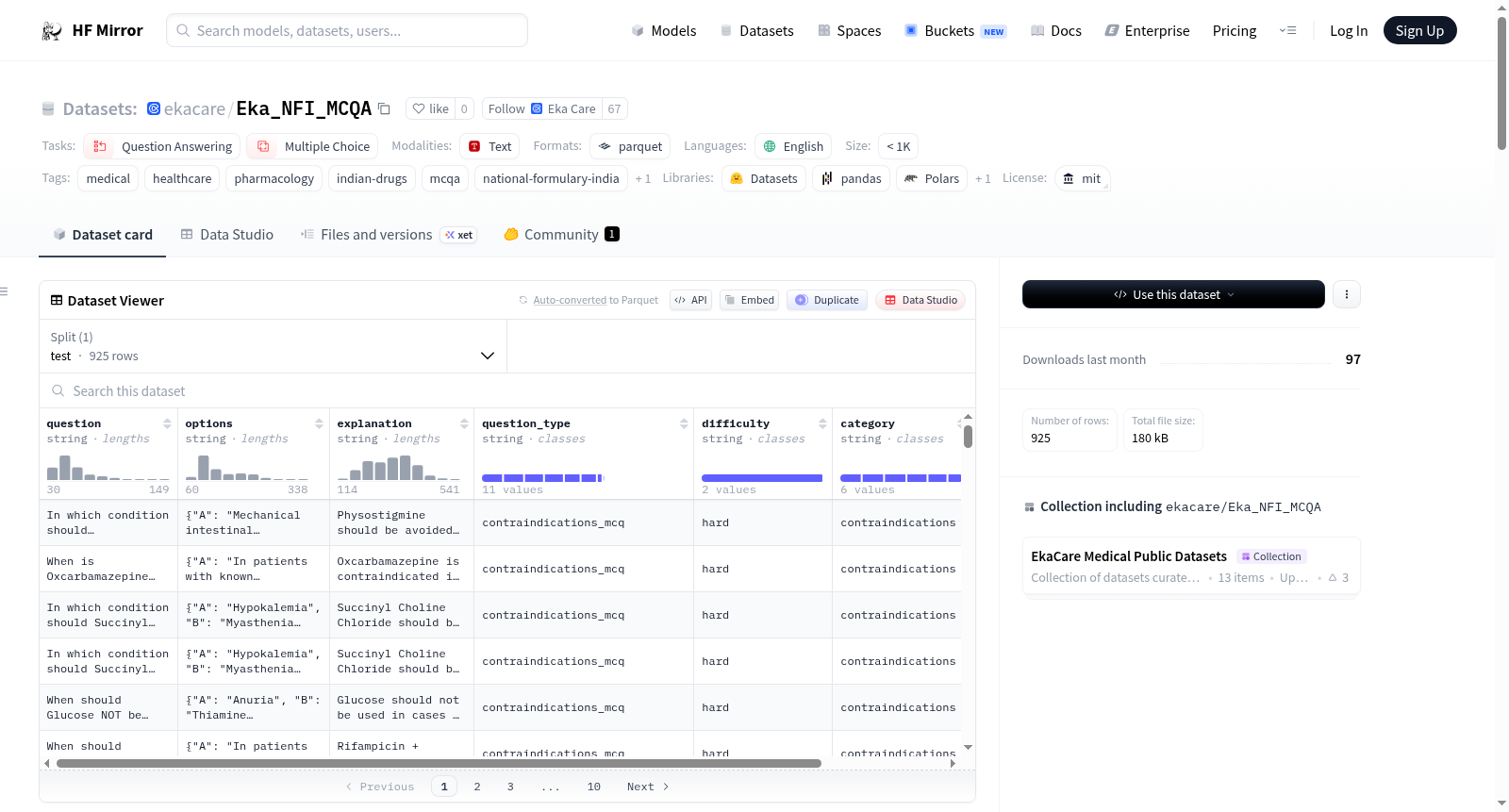This screenshot has width=1509, height=812.
Task: Click Next in table pagination
Action: [x=648, y=787]
